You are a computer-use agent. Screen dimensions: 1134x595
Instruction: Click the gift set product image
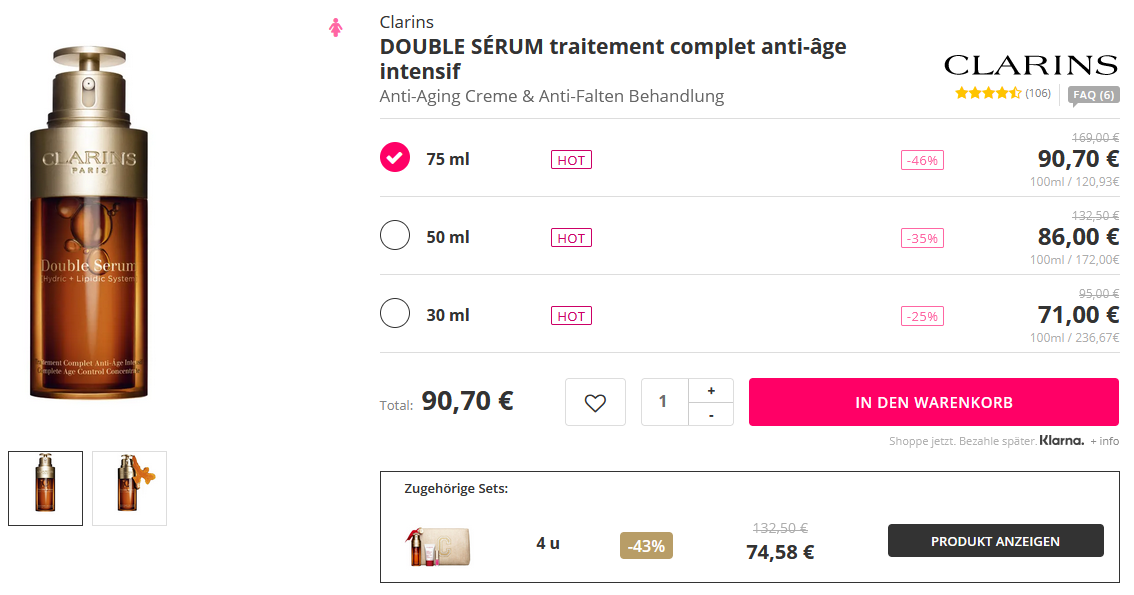click(439, 545)
